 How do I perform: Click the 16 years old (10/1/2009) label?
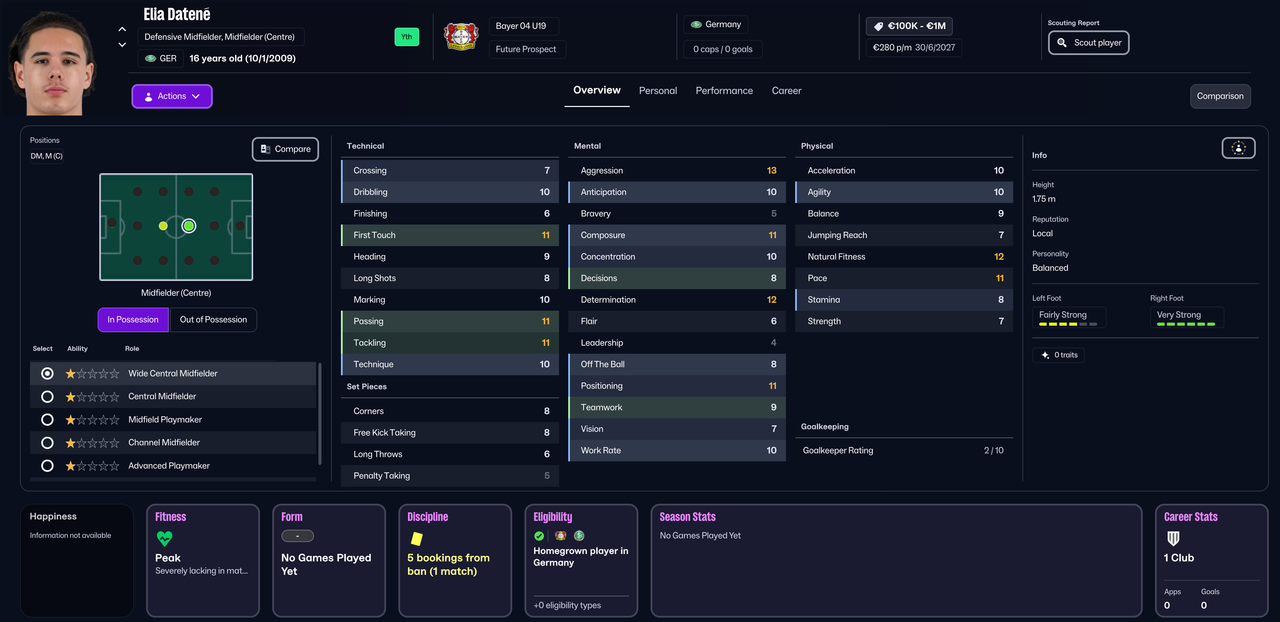pyautogui.click(x=242, y=58)
